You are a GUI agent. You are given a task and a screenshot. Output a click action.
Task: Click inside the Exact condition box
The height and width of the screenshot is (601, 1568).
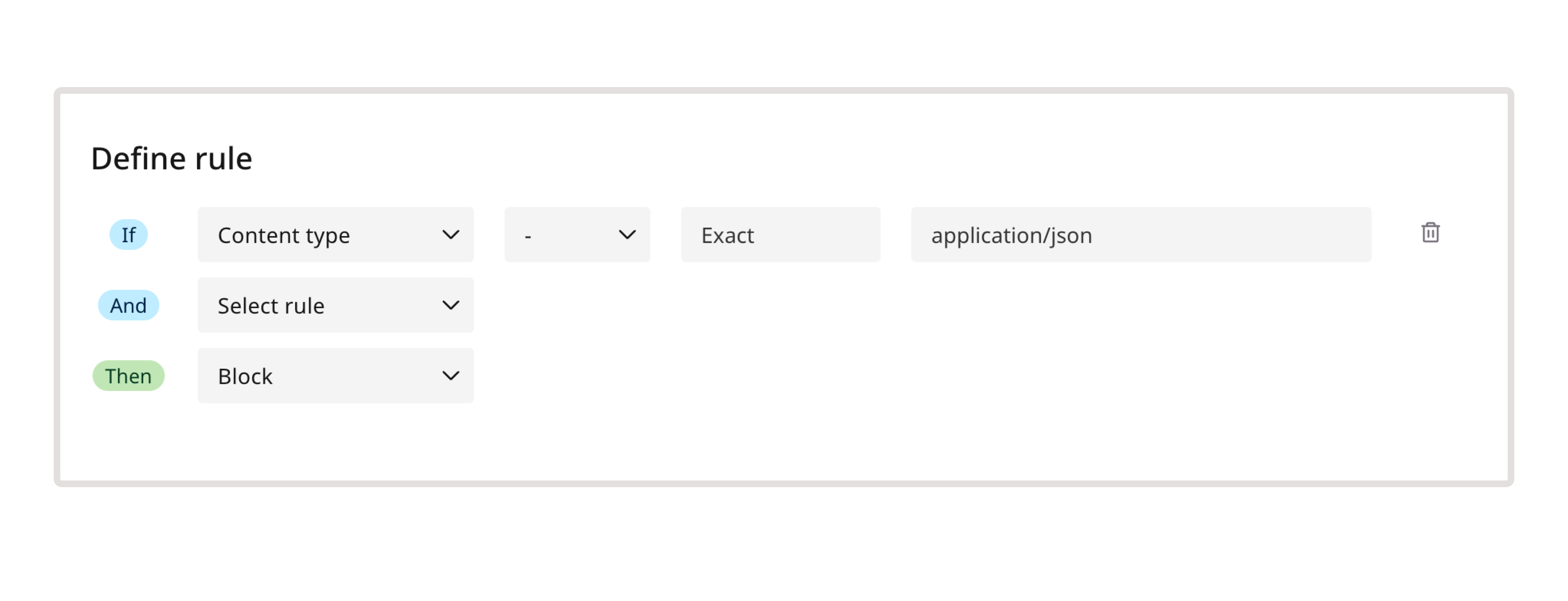point(780,234)
